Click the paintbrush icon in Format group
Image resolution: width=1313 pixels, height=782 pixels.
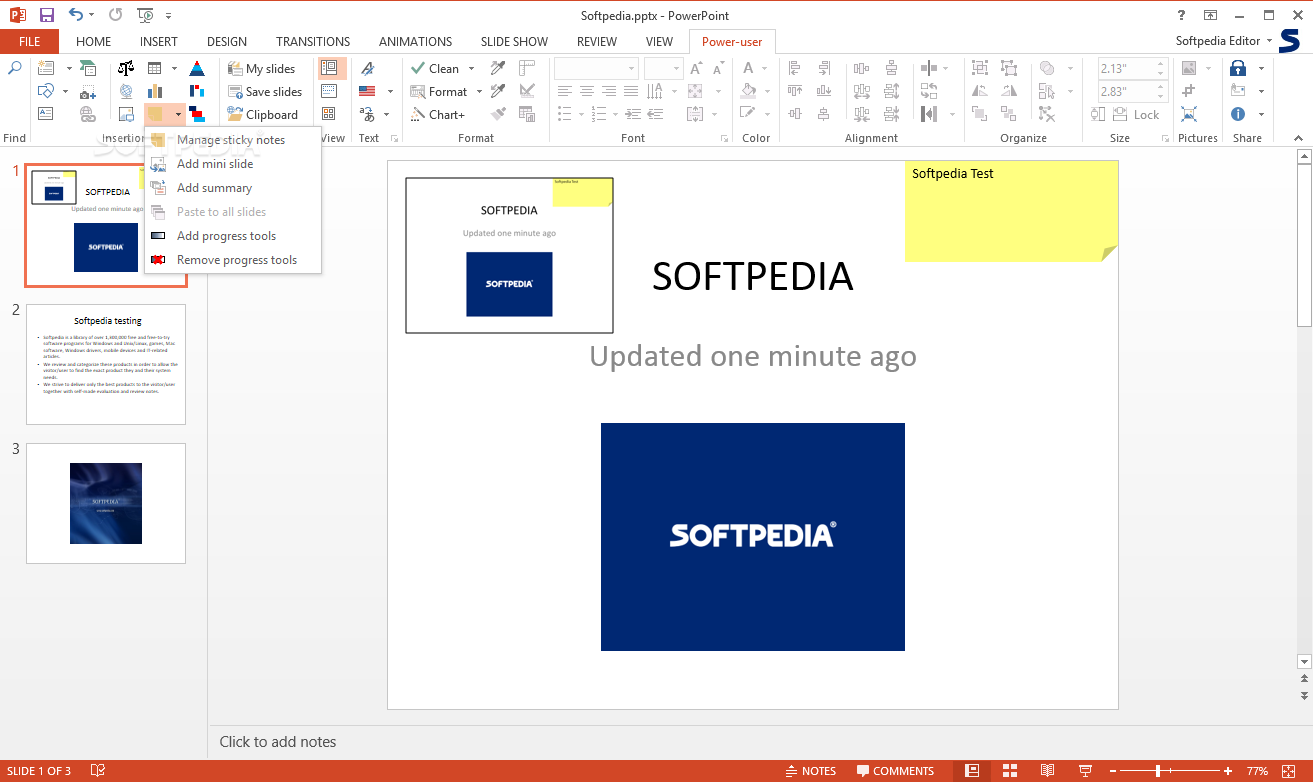498,114
